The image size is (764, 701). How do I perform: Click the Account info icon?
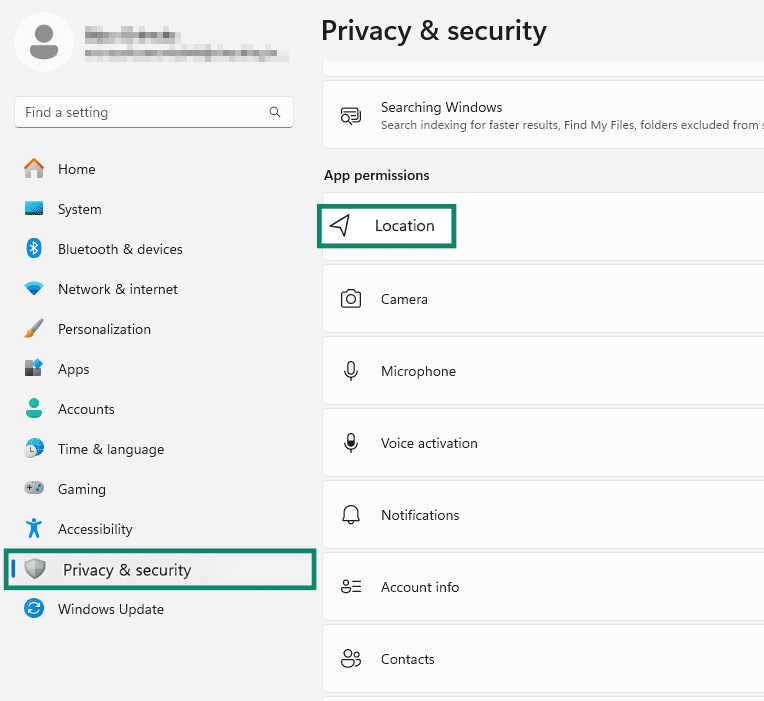(351, 587)
